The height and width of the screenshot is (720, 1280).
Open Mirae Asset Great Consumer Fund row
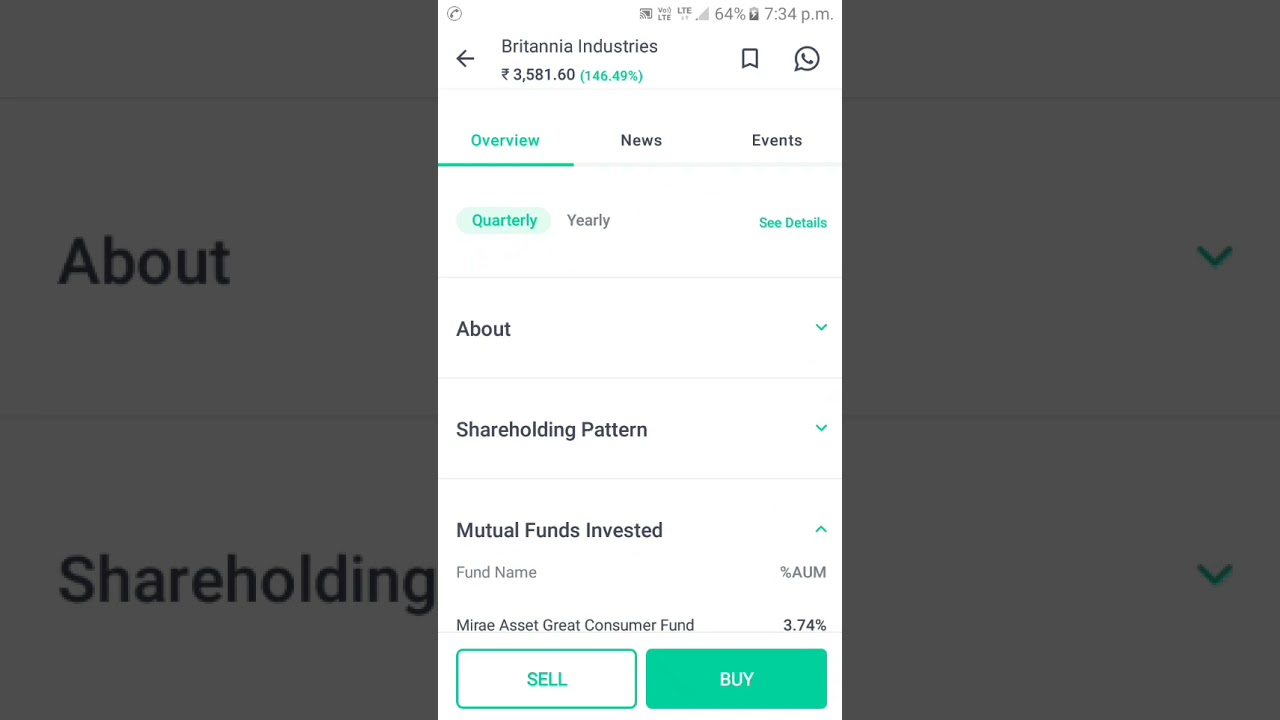click(641, 625)
